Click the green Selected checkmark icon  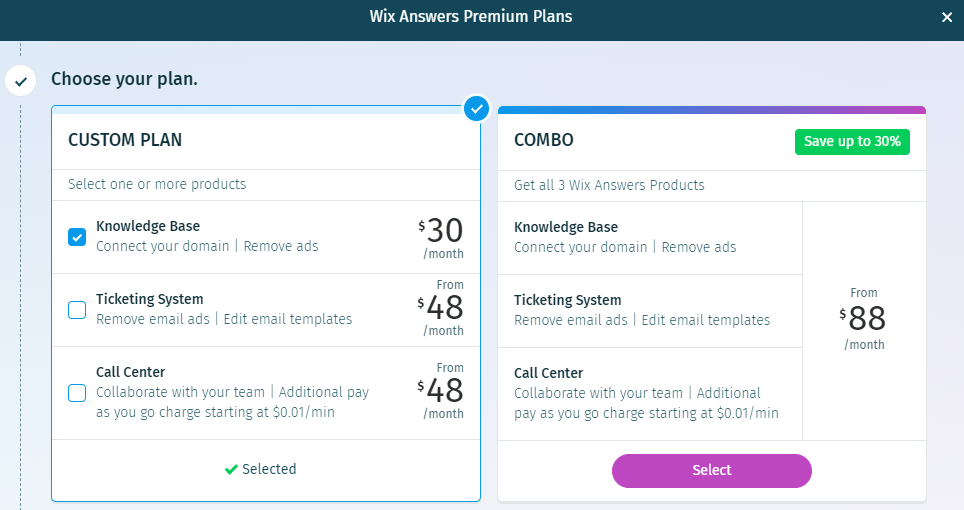pyautogui.click(x=231, y=469)
